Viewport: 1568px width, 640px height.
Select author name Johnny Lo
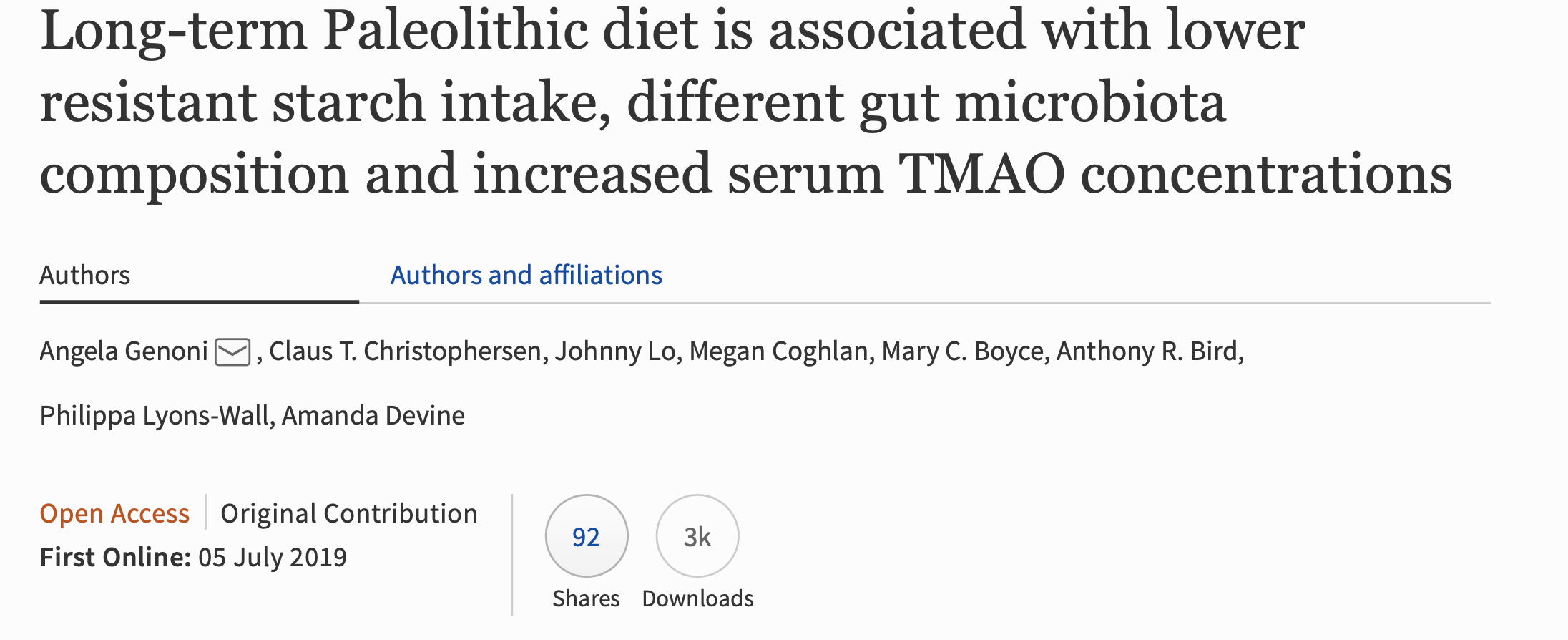[615, 351]
